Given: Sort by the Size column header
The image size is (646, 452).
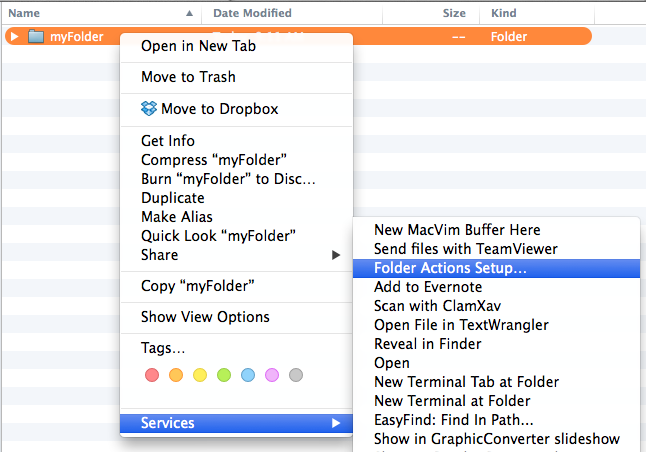Looking at the screenshot, I should pos(454,13).
